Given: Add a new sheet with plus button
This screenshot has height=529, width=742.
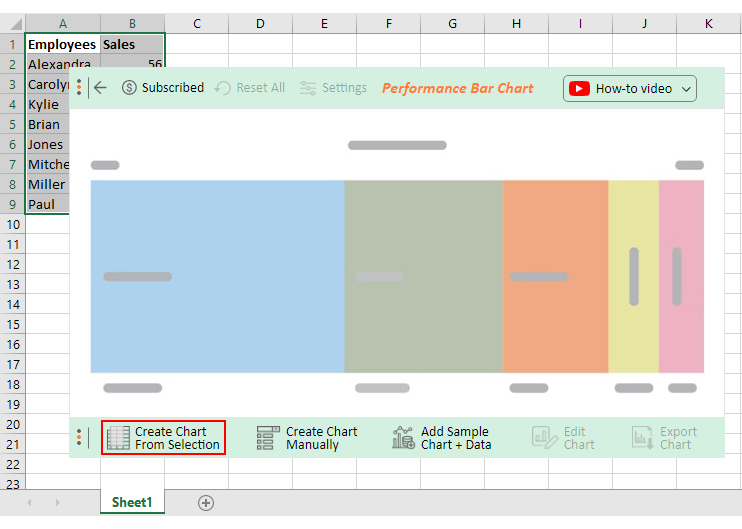Looking at the screenshot, I should pyautogui.click(x=206, y=502).
